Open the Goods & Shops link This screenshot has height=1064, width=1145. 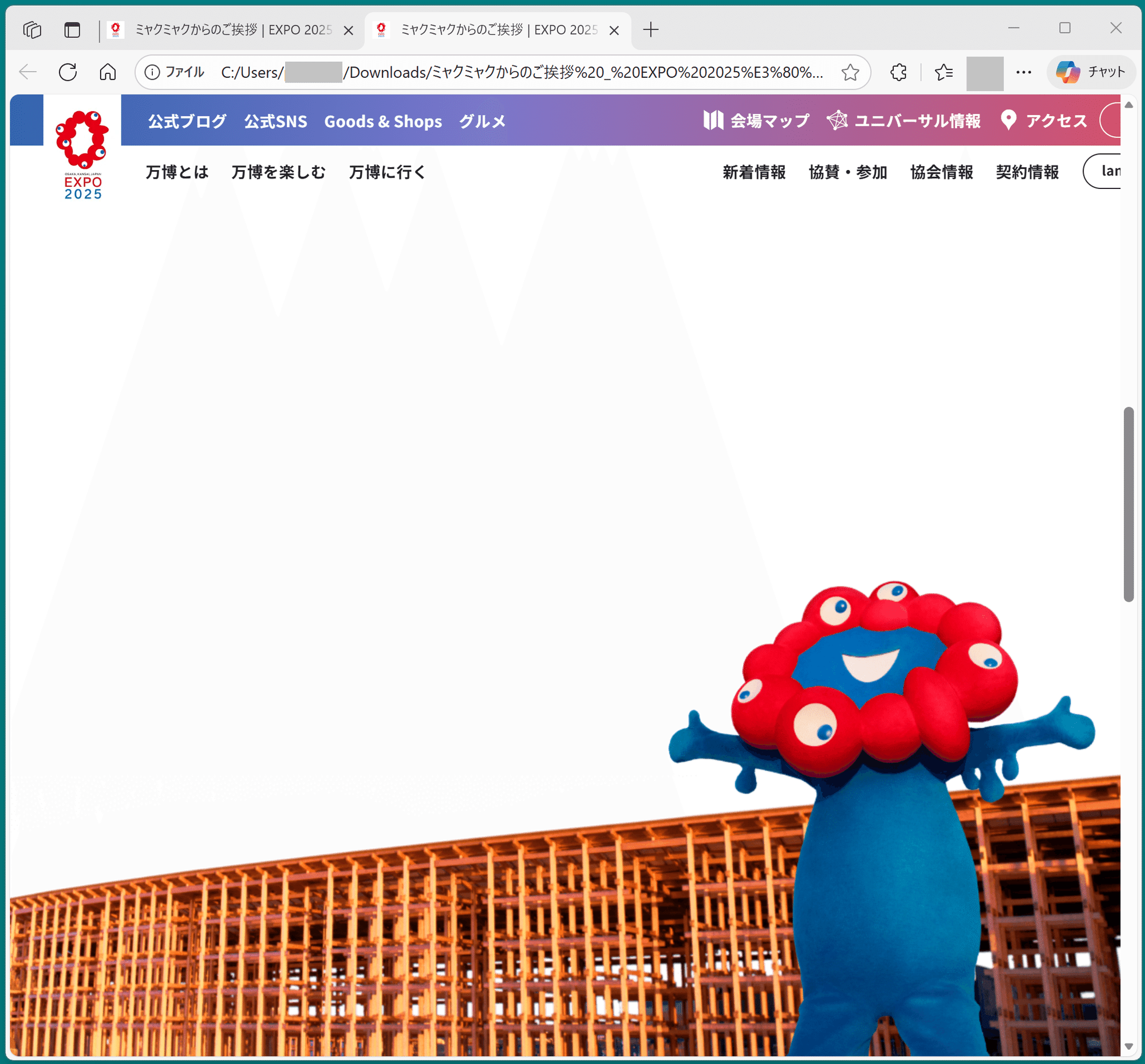383,121
